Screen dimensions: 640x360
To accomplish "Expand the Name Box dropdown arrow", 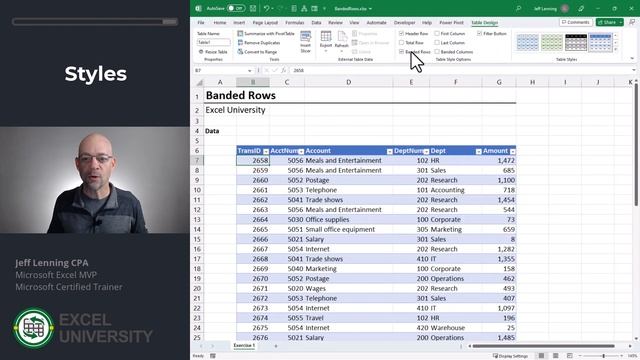I will pos(249,71).
